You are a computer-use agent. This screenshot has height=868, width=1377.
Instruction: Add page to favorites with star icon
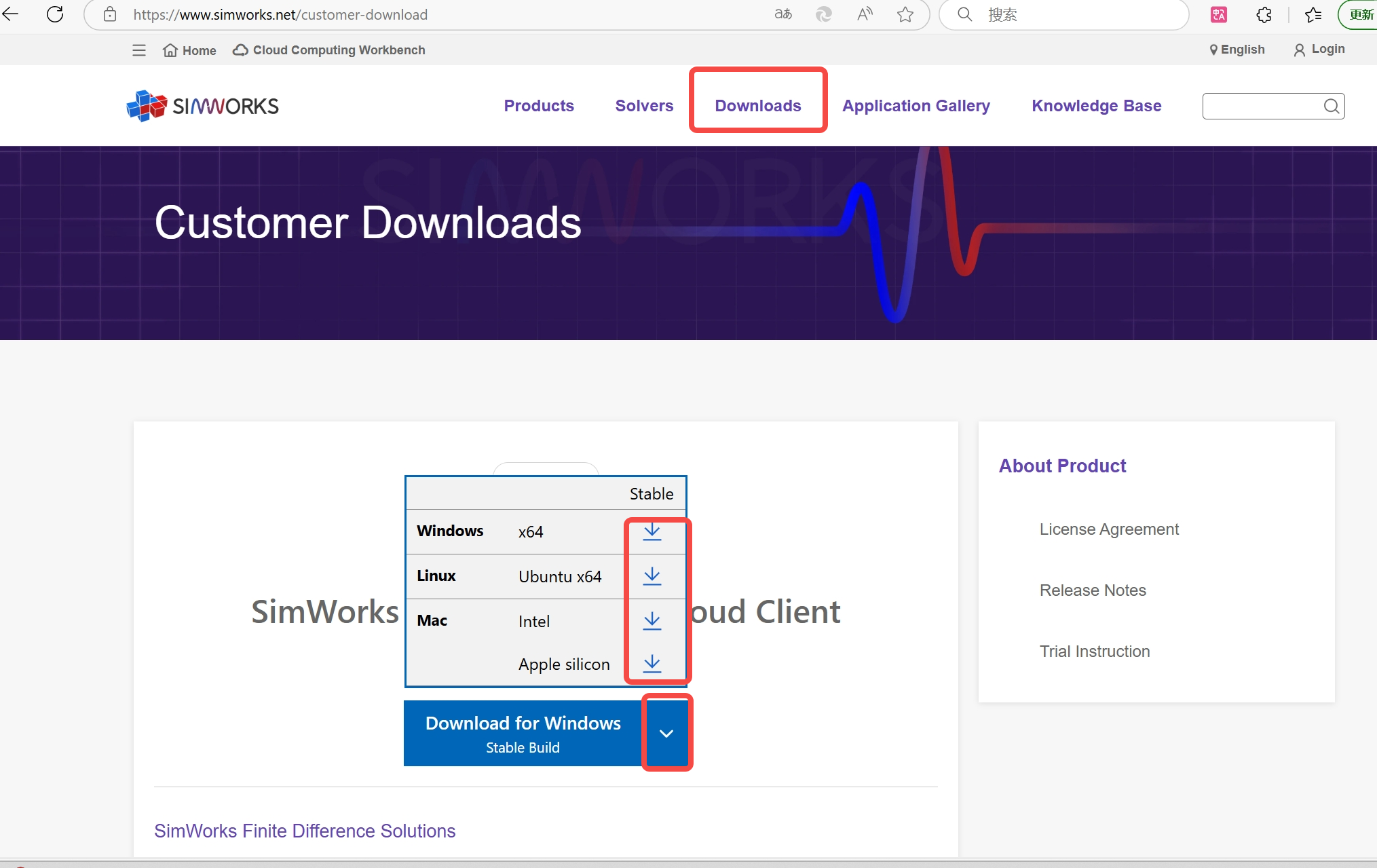coord(905,14)
